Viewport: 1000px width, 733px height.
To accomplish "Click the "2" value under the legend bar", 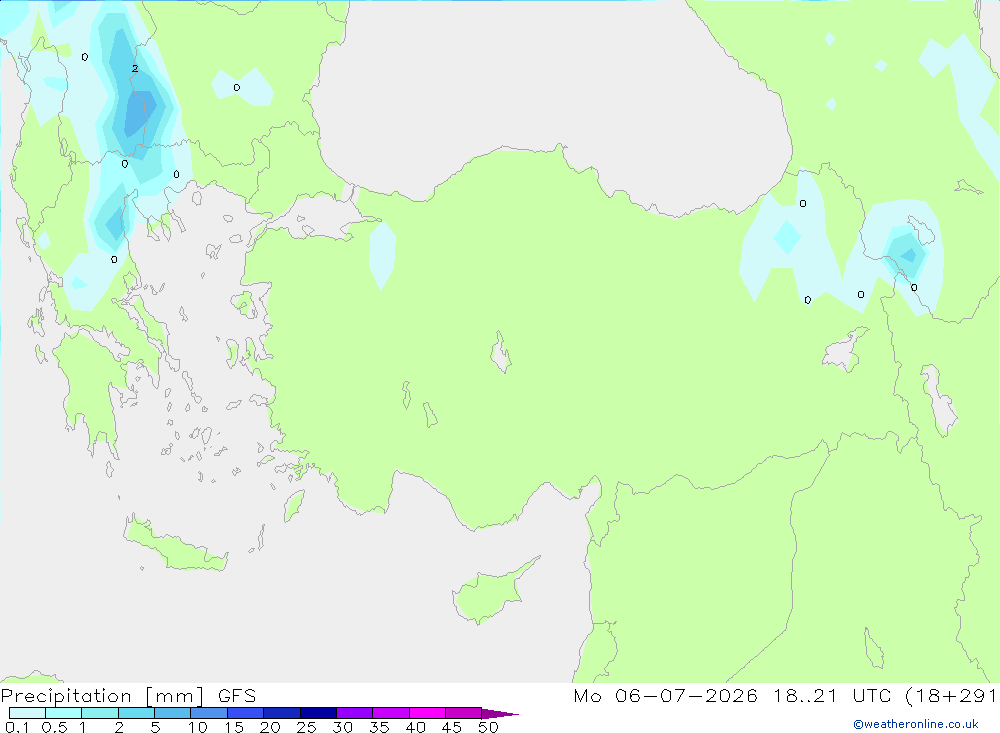I will point(119,727).
